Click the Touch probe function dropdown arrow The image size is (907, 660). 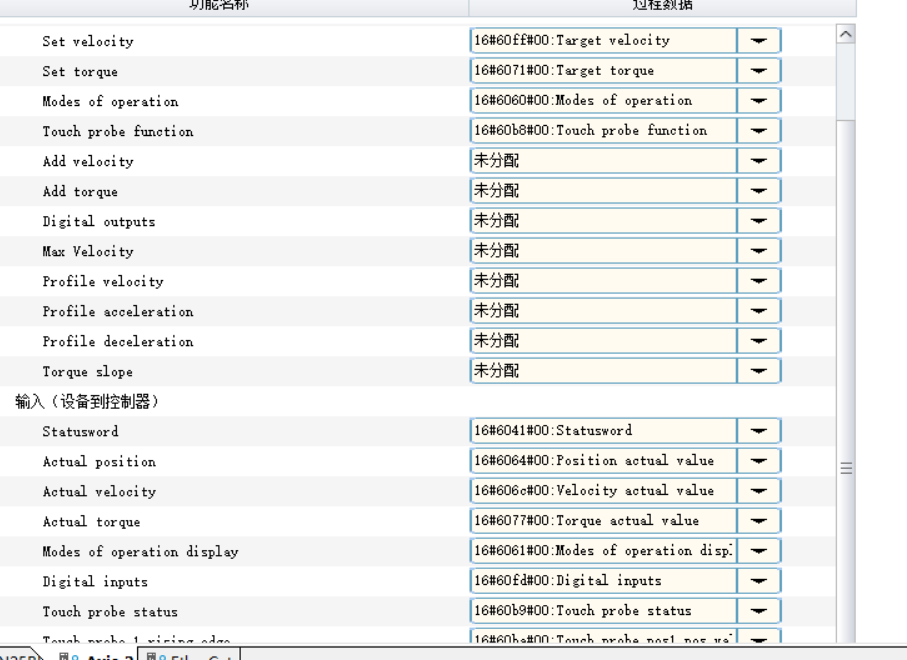point(759,131)
